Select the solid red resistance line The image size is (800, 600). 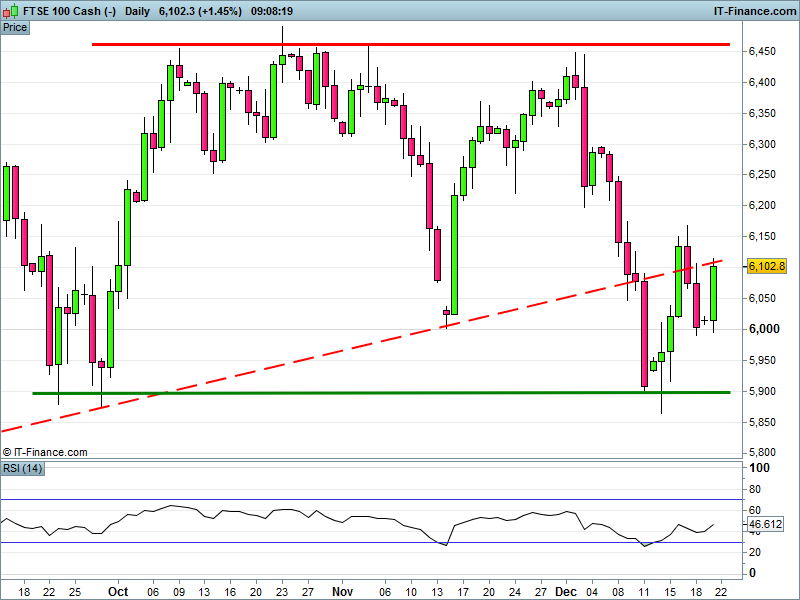410,44
